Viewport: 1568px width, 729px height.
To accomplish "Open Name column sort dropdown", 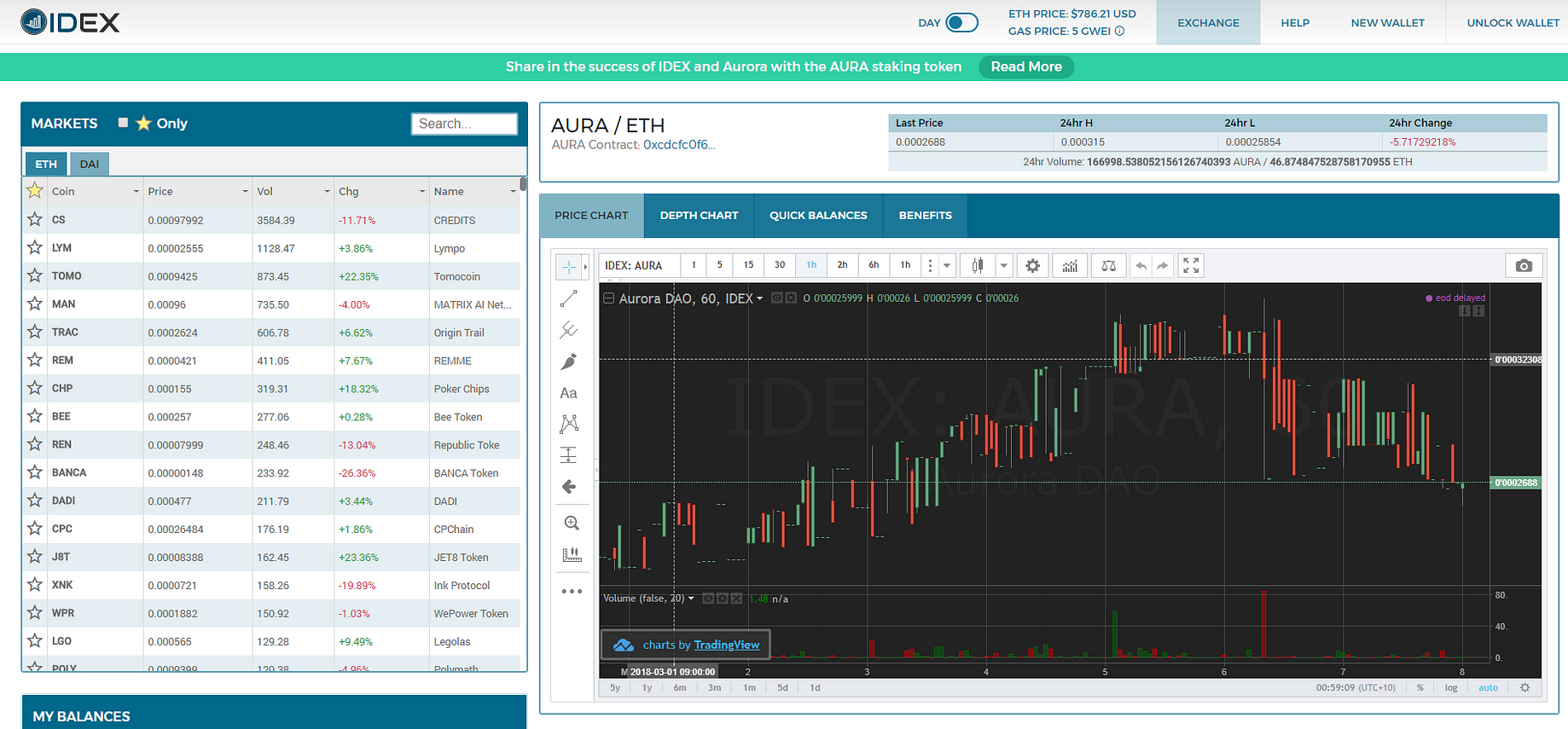I will tap(513, 192).
